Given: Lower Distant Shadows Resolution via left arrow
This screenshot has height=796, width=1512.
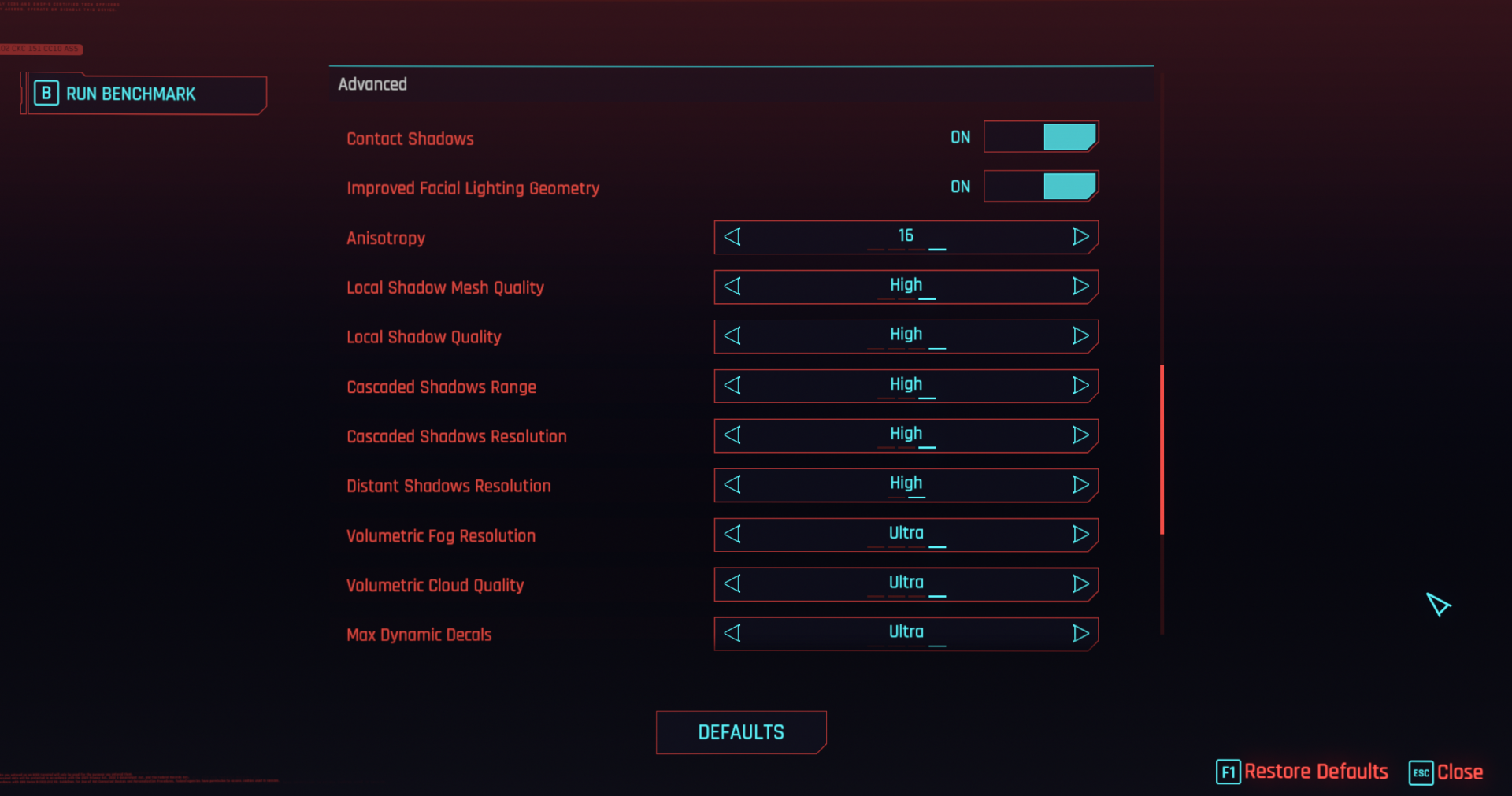Looking at the screenshot, I should (x=732, y=485).
